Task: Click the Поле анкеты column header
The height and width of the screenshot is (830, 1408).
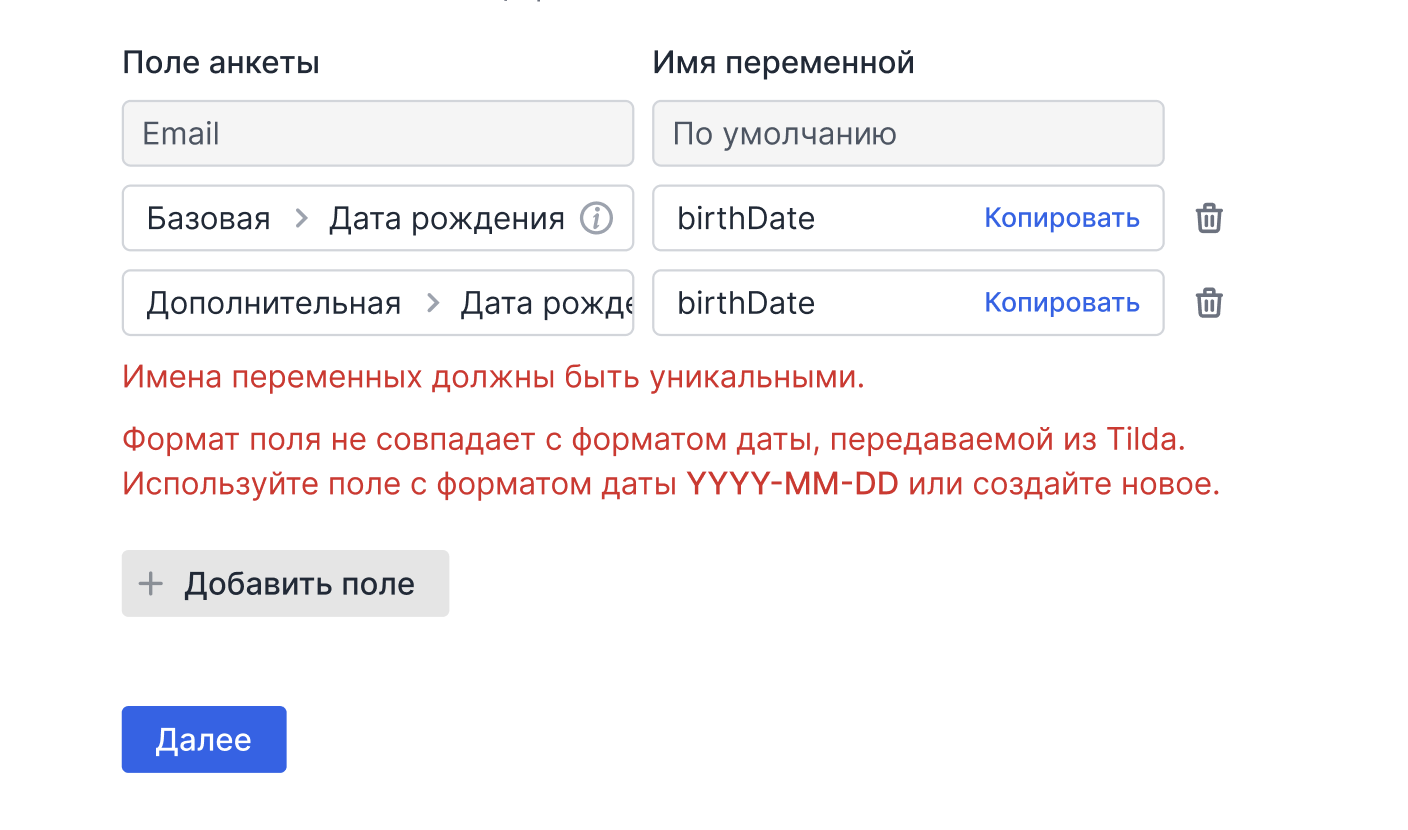Action: click(x=221, y=63)
